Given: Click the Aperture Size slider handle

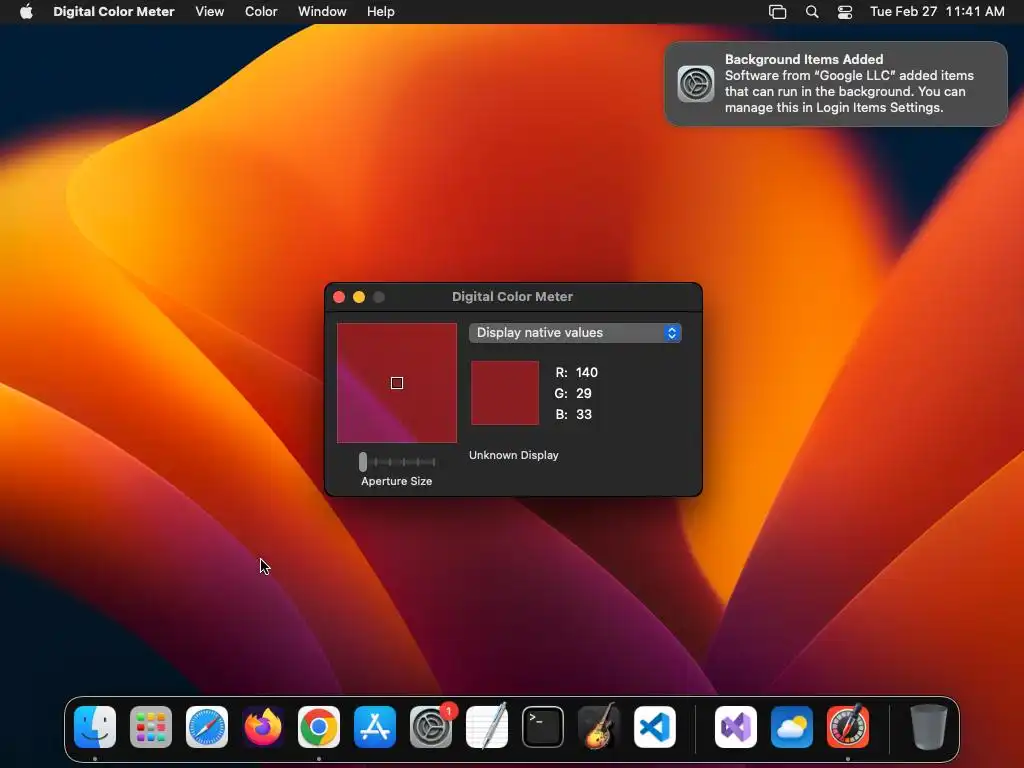Looking at the screenshot, I should coord(363,462).
